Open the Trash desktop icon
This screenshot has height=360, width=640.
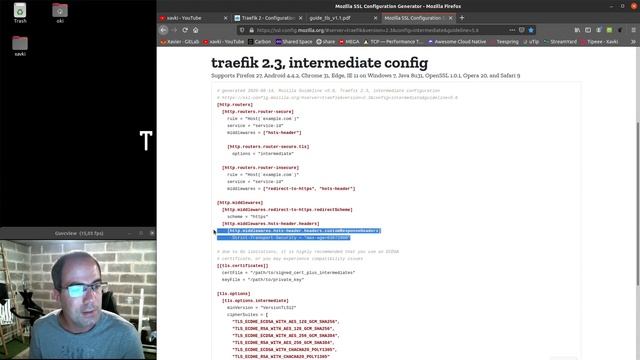point(20,13)
